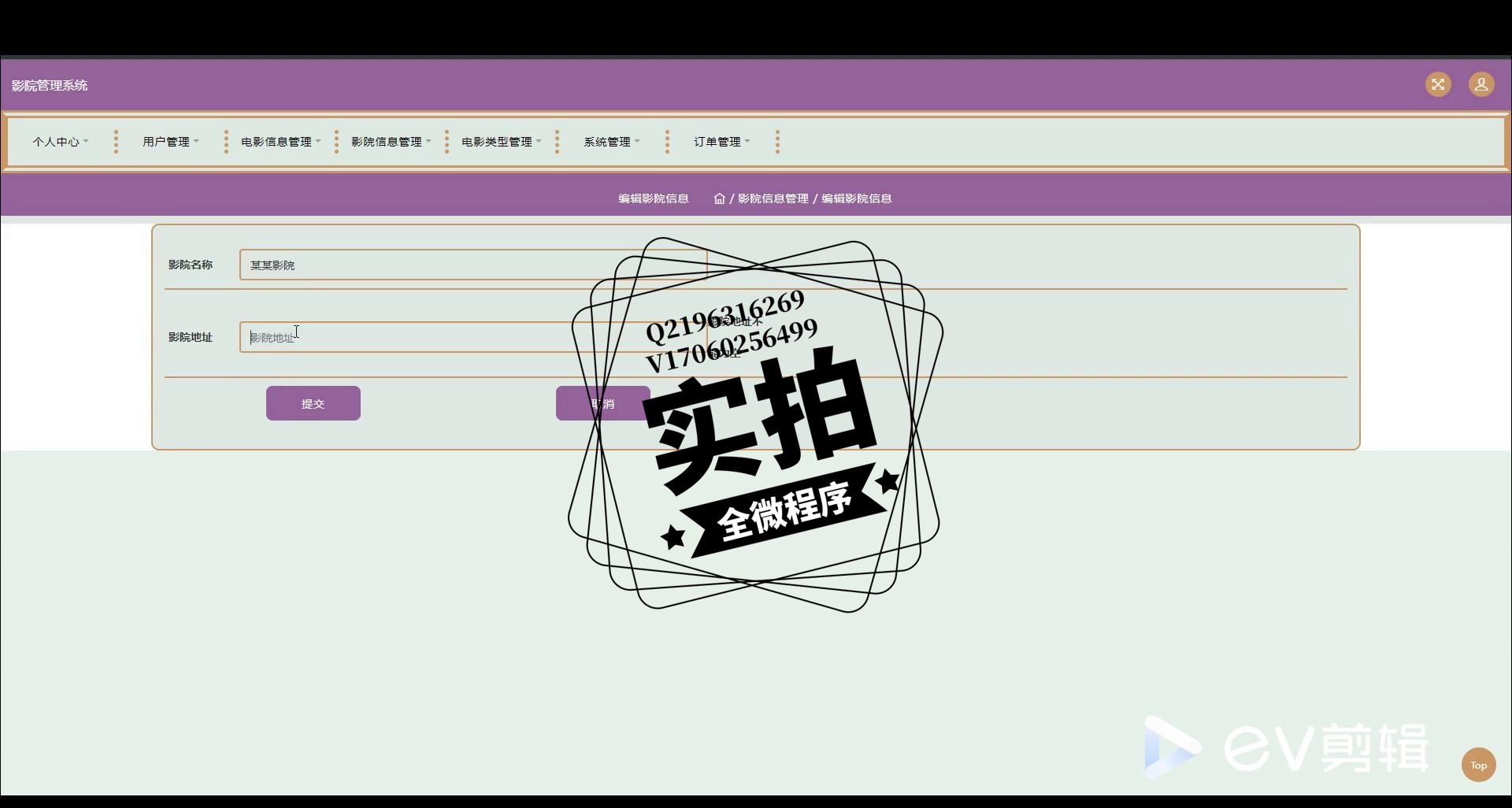
Task: Open the user profile icon
Action: 1481,84
